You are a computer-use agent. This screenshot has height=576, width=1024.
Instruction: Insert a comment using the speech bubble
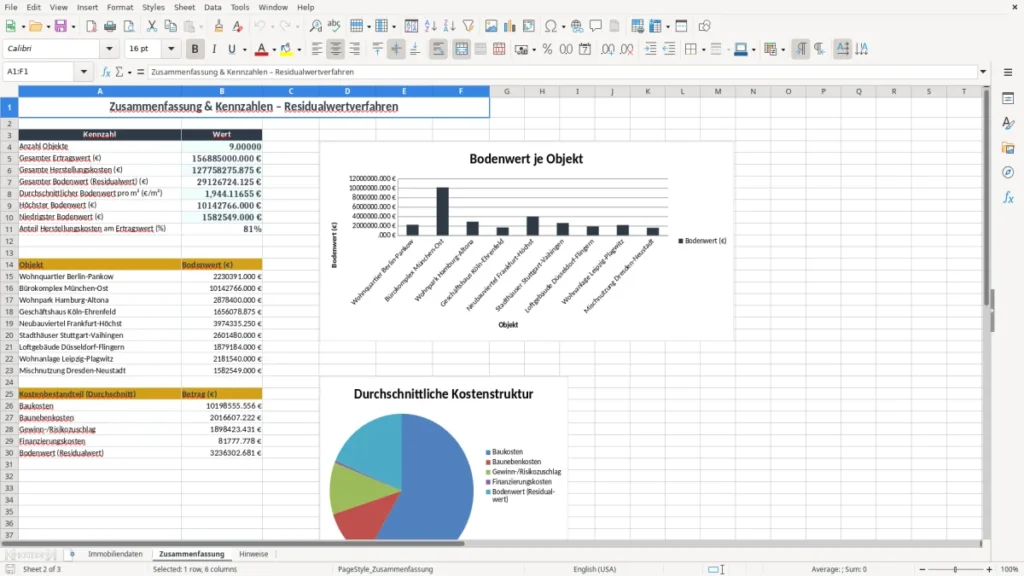pos(596,26)
